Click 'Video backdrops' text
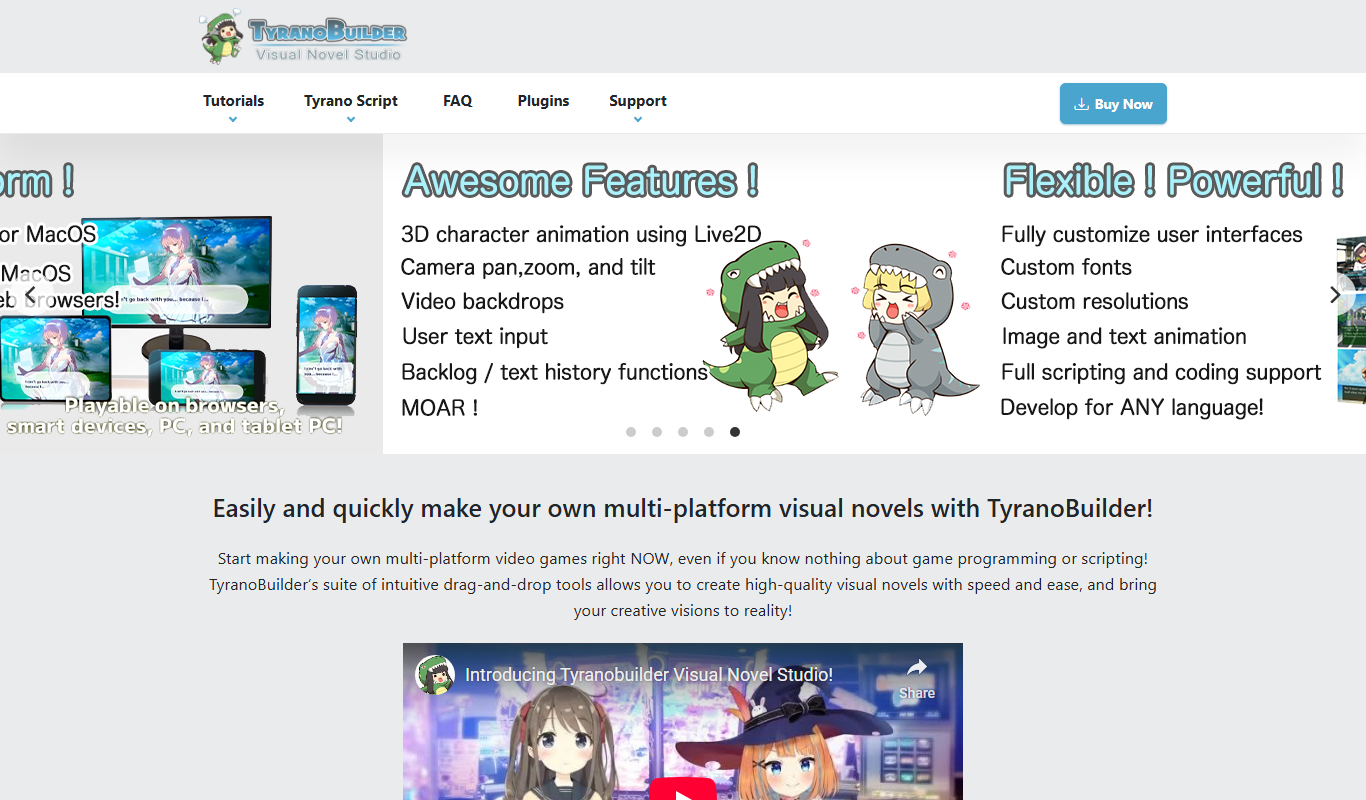 click(x=482, y=301)
